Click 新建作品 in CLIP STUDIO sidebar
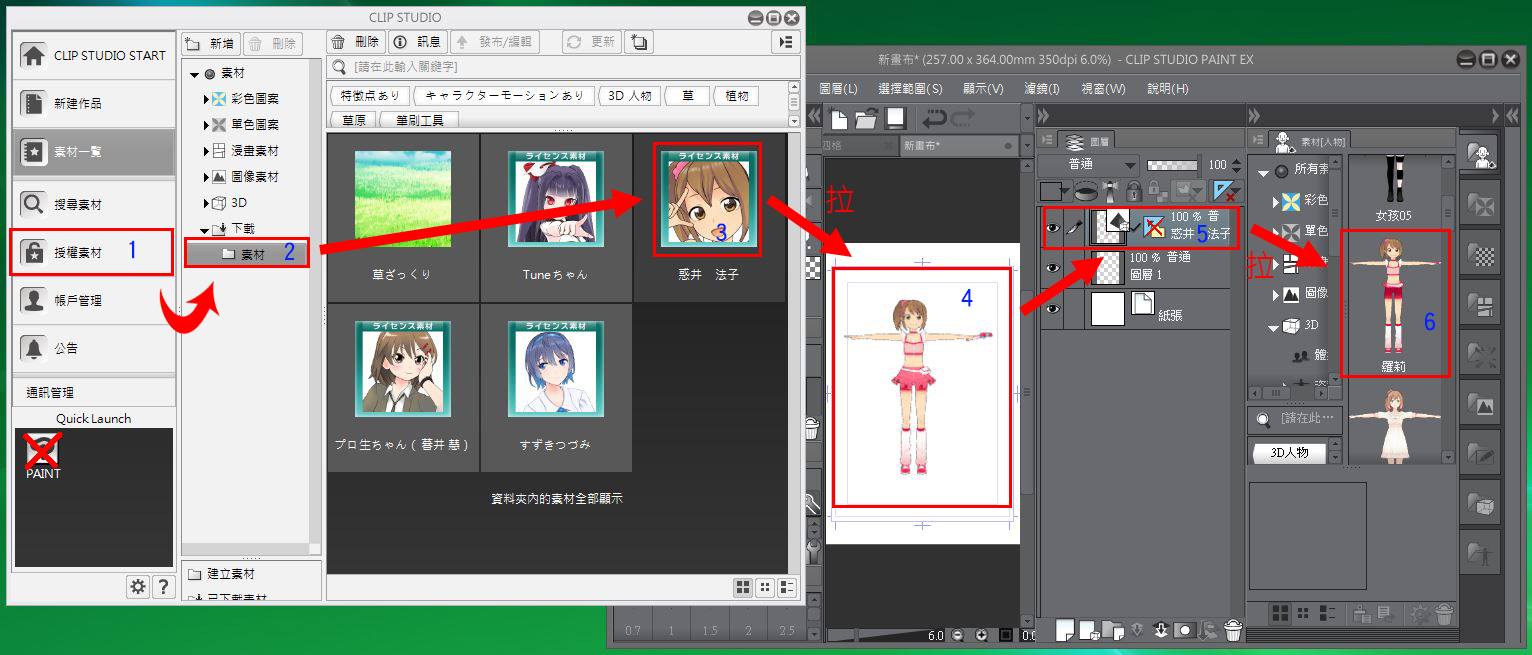 94,103
